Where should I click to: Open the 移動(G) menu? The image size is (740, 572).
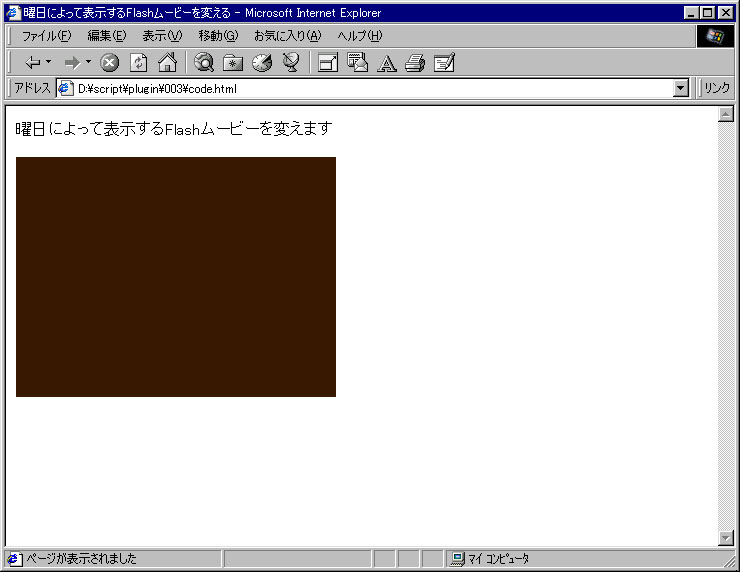pos(218,36)
